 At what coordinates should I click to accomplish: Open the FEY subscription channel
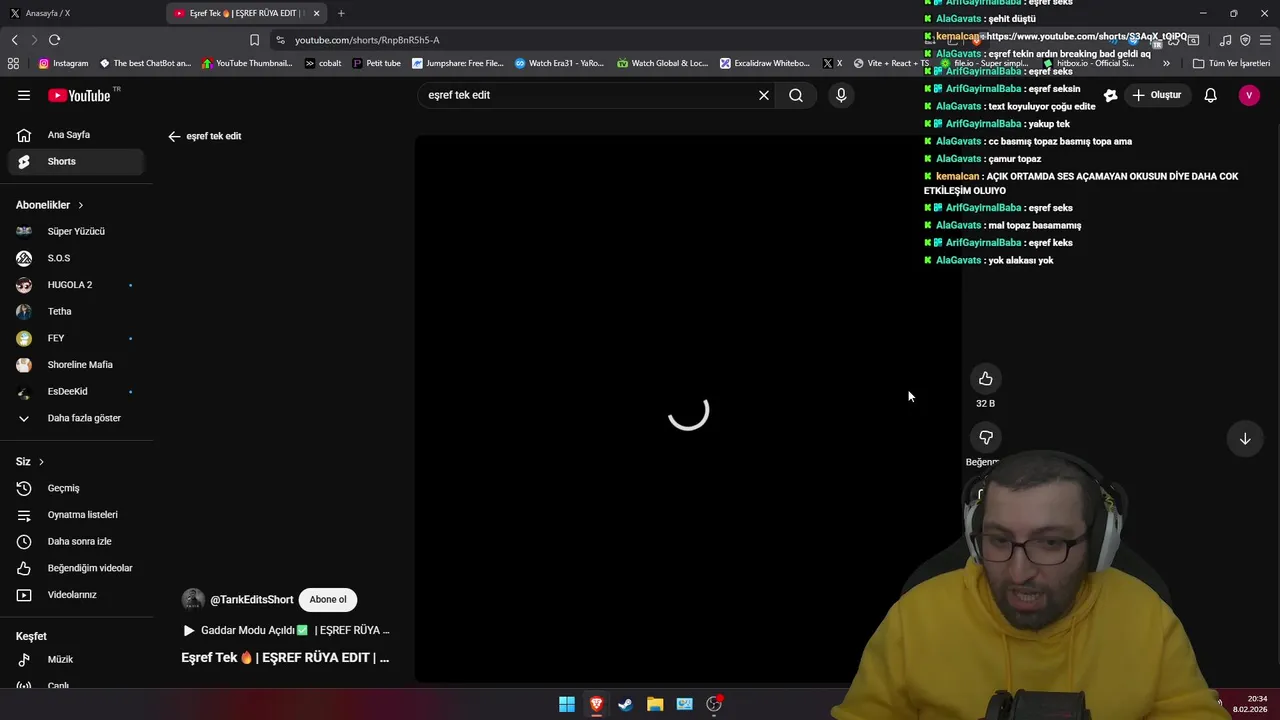click(x=75, y=338)
